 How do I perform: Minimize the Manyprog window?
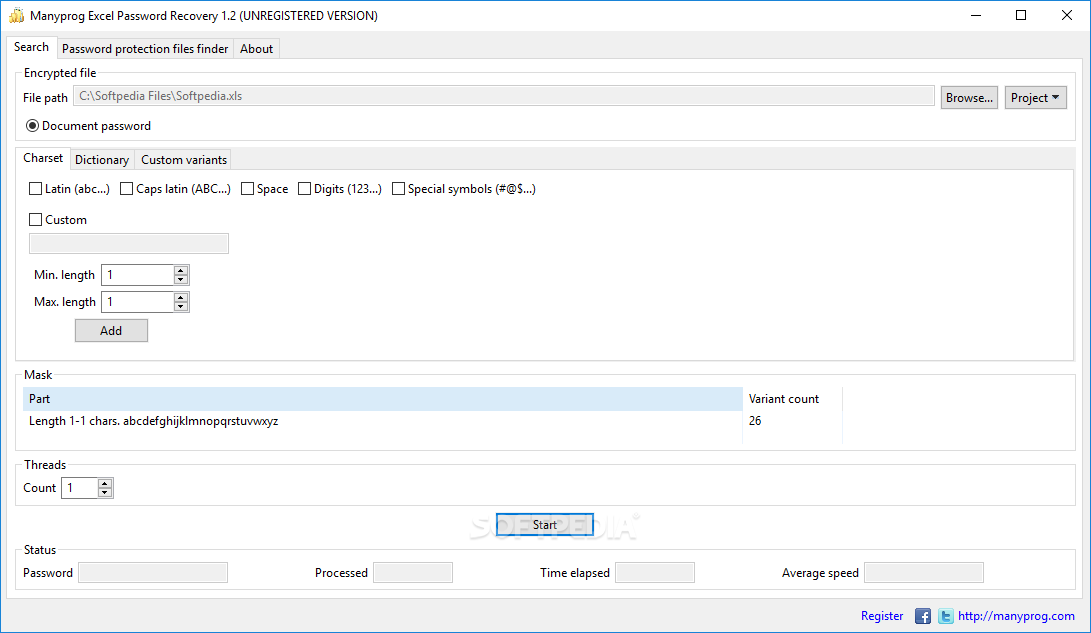click(x=976, y=15)
